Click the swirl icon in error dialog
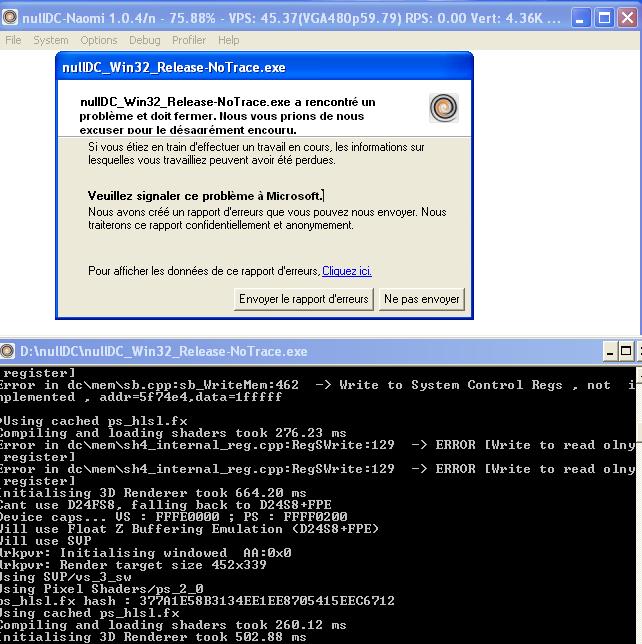Image resolution: width=642 pixels, height=644 pixels. click(444, 108)
